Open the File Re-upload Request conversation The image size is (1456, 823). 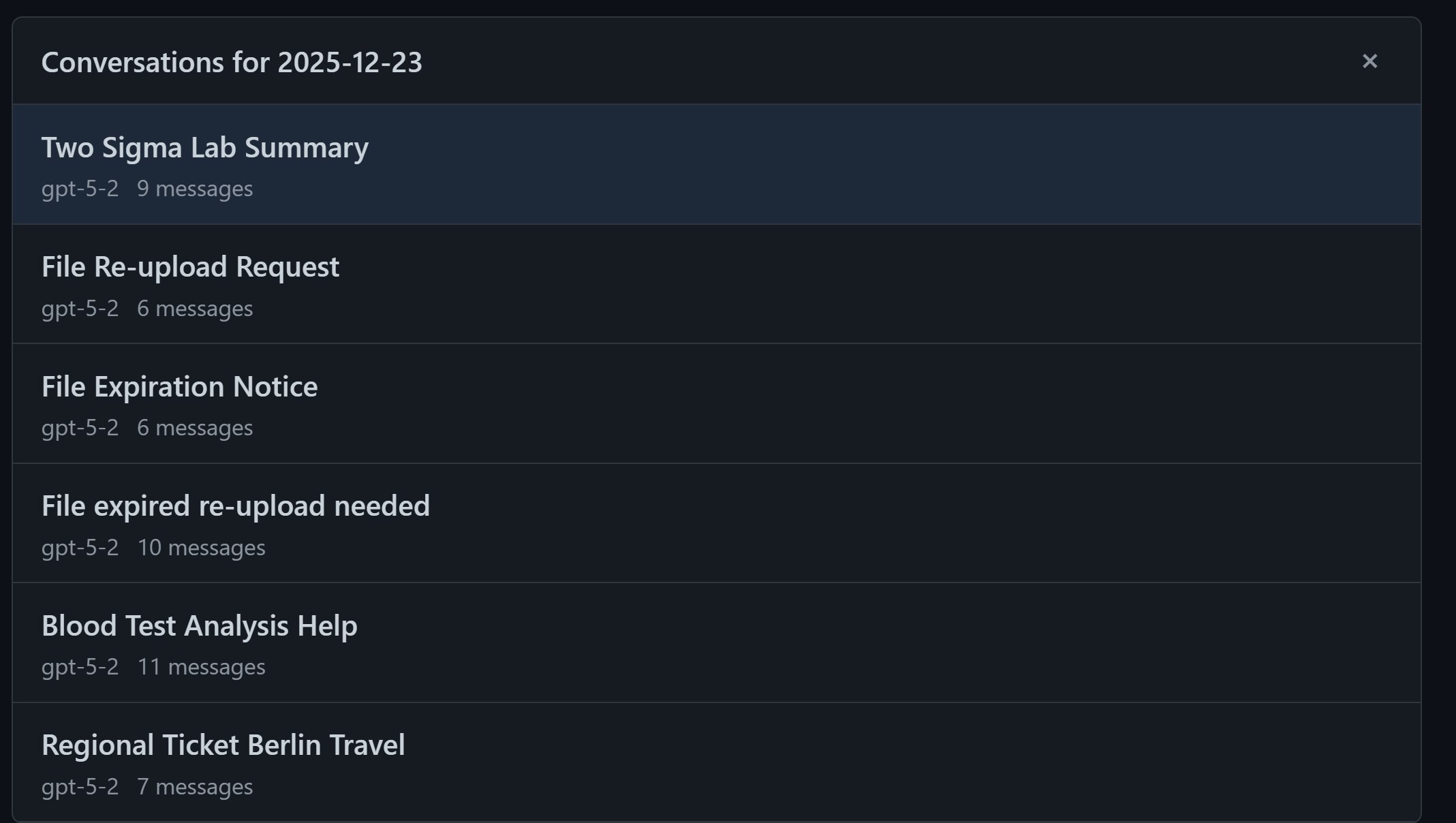(x=190, y=267)
